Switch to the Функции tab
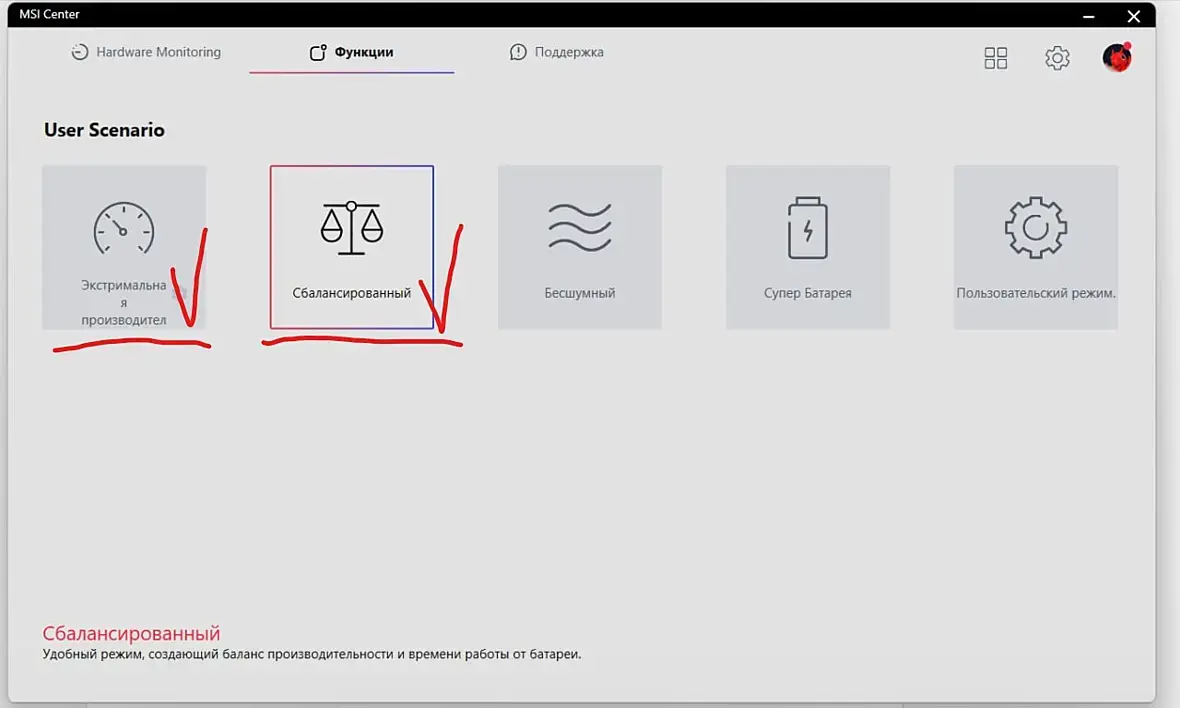The height and width of the screenshot is (708, 1180). tap(351, 52)
